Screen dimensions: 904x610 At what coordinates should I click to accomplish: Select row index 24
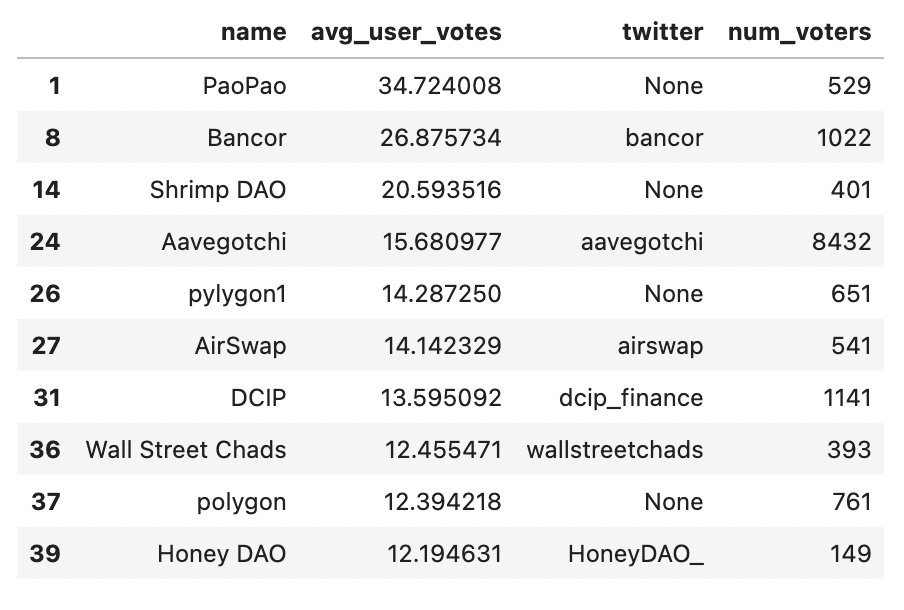44,242
